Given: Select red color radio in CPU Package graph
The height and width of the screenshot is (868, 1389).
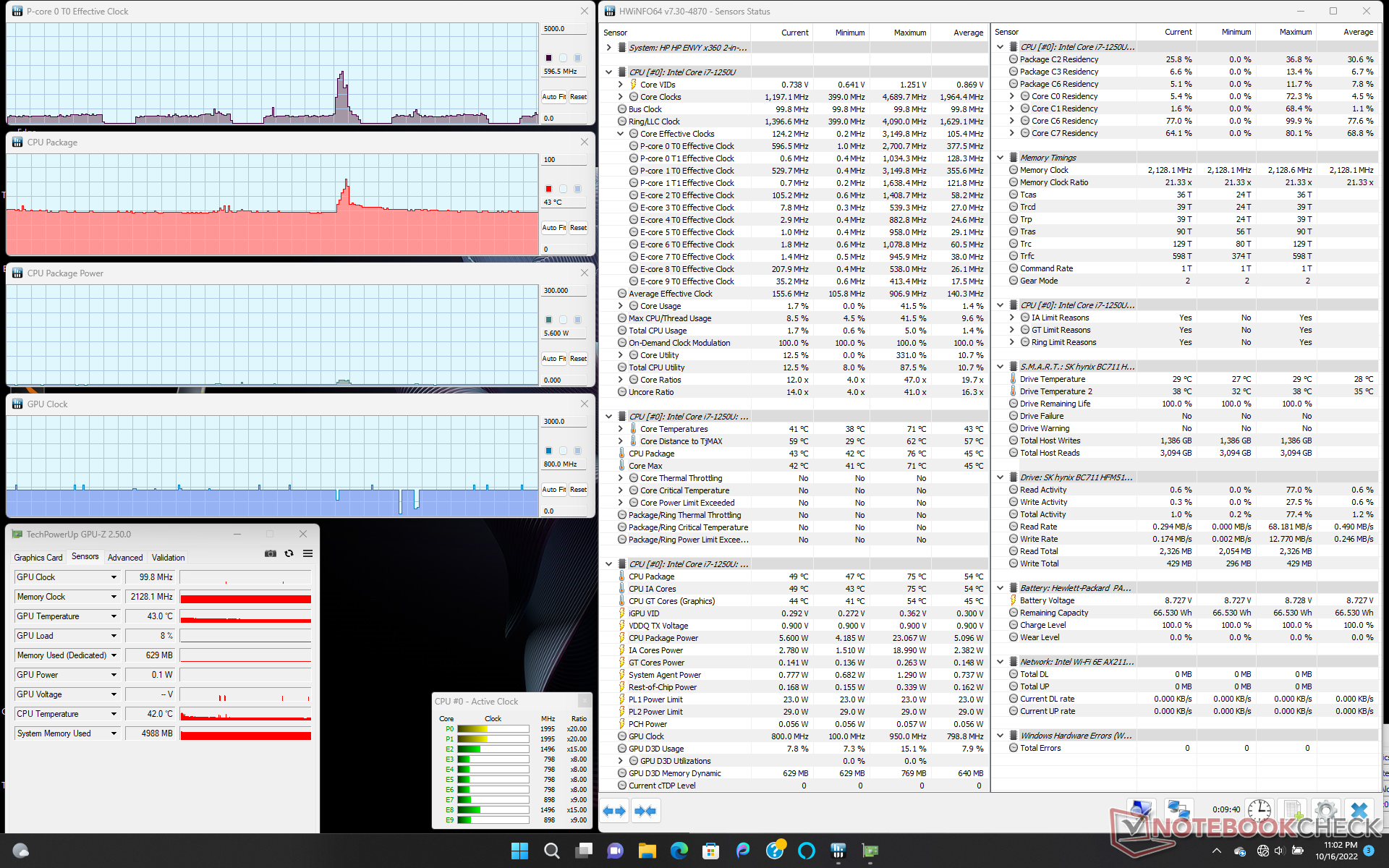Looking at the screenshot, I should [x=548, y=189].
